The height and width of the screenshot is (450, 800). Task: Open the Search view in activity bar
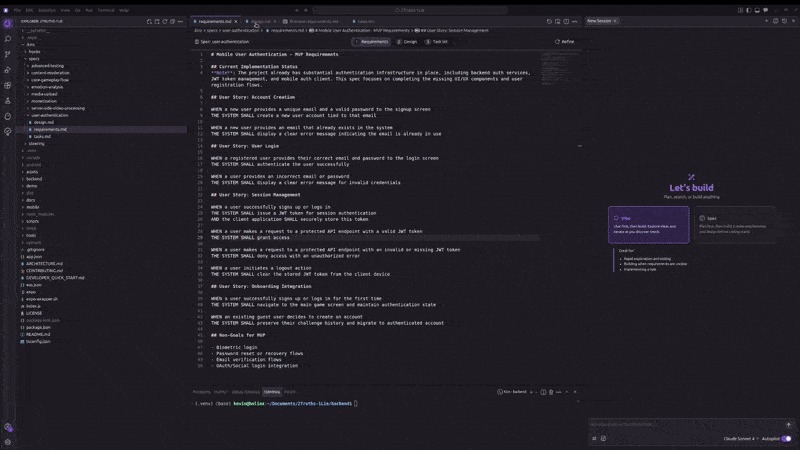tap(8, 39)
